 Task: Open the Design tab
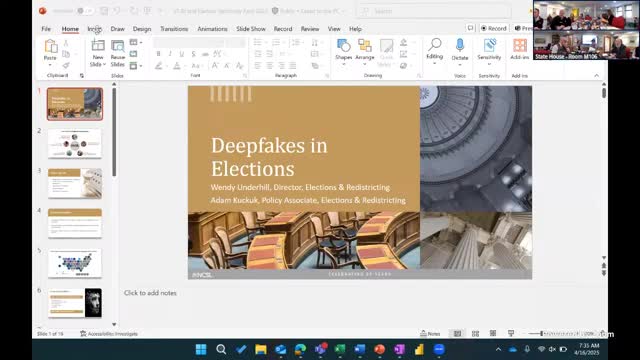pyautogui.click(x=142, y=29)
